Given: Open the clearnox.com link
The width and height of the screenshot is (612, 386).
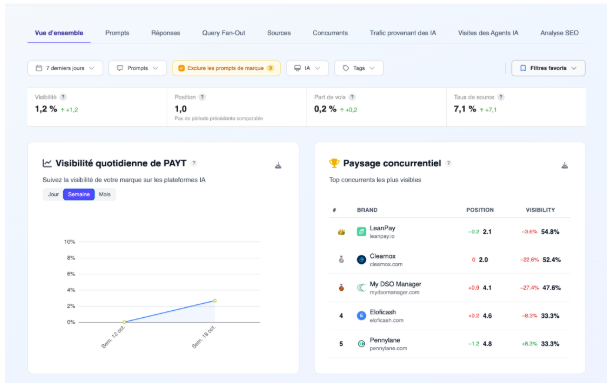Looking at the screenshot, I should 386,264.
